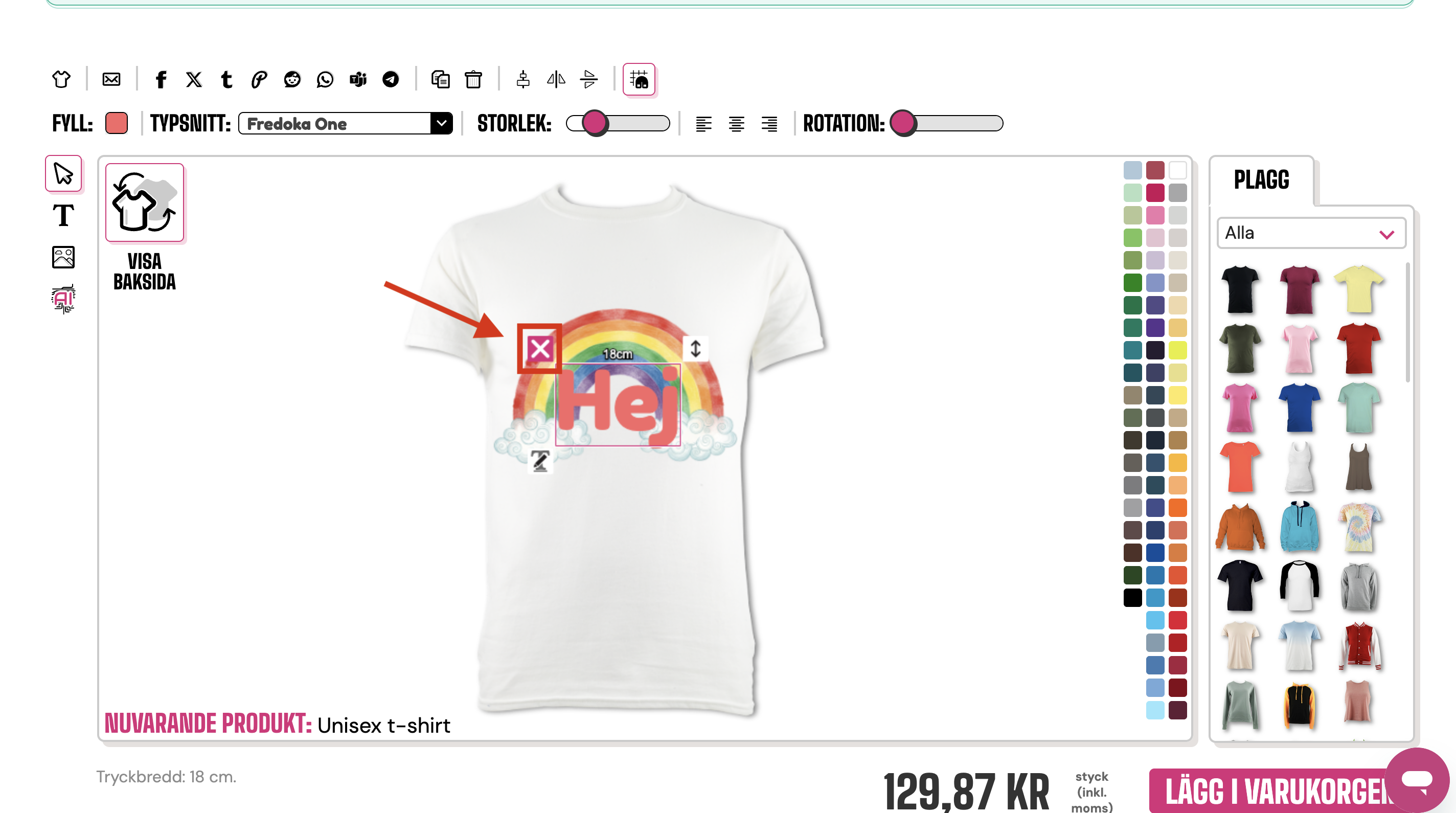Select the Text tool in left sidebar

63,215
